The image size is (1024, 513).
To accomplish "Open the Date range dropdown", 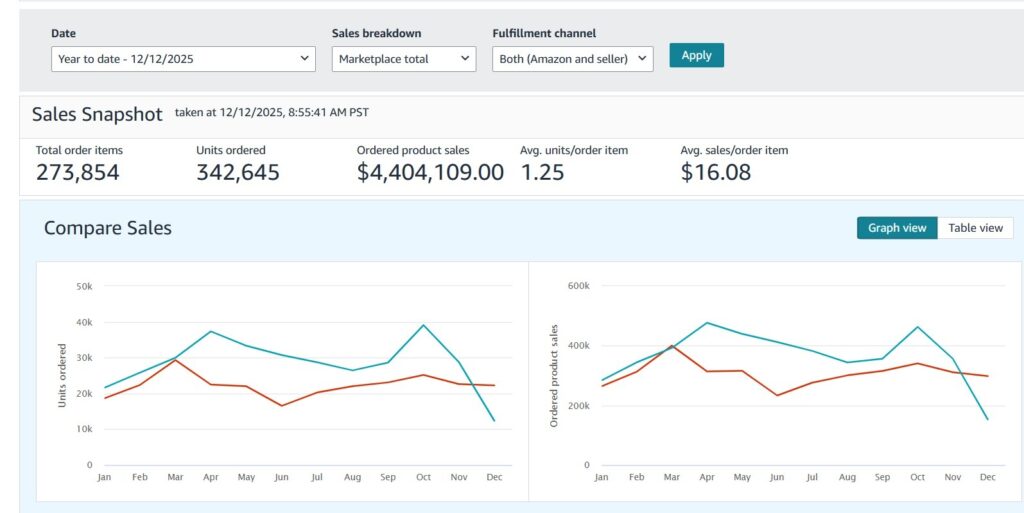I will point(183,59).
